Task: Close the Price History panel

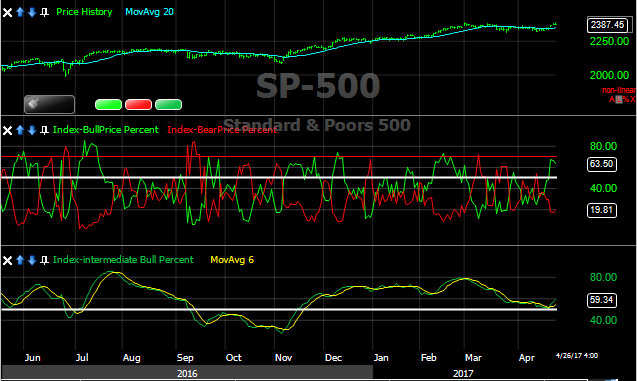Action: [x=7, y=13]
